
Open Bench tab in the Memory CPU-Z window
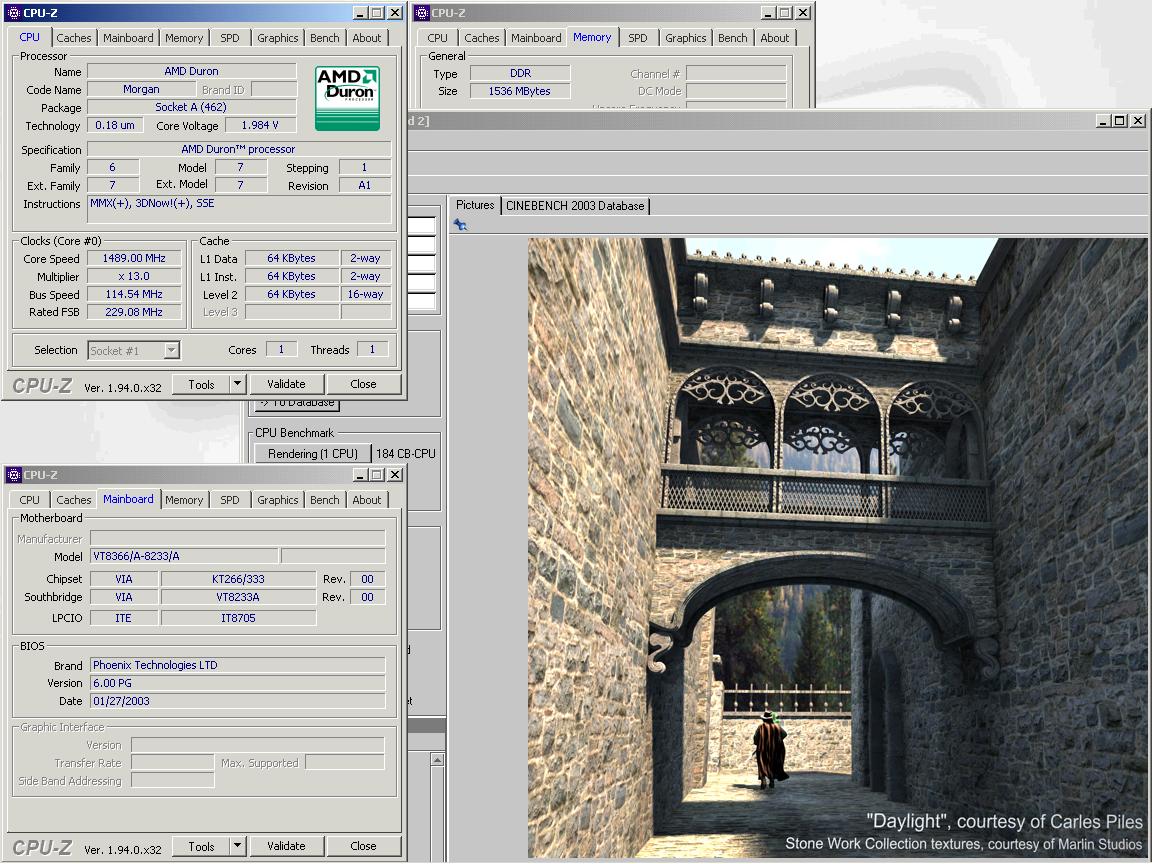click(732, 38)
